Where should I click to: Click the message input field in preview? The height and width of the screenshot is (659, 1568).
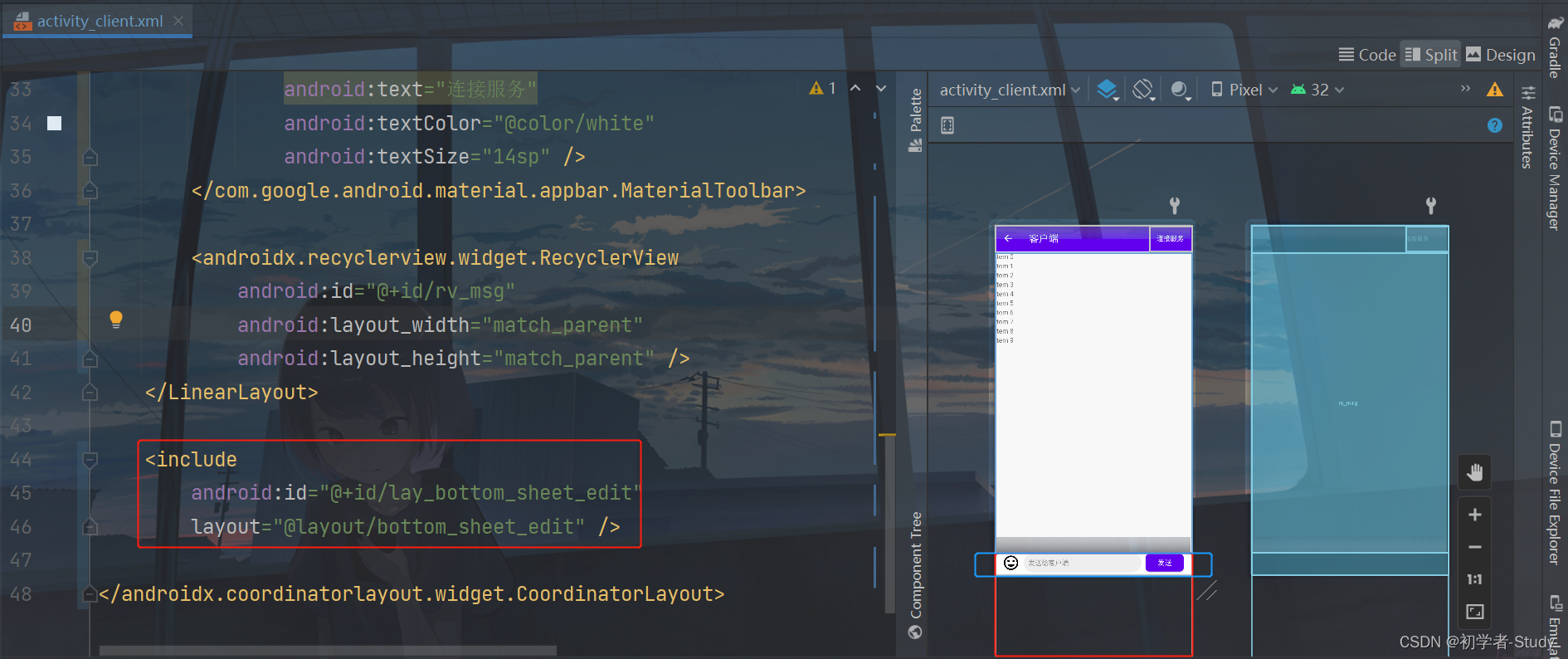(x=1083, y=563)
